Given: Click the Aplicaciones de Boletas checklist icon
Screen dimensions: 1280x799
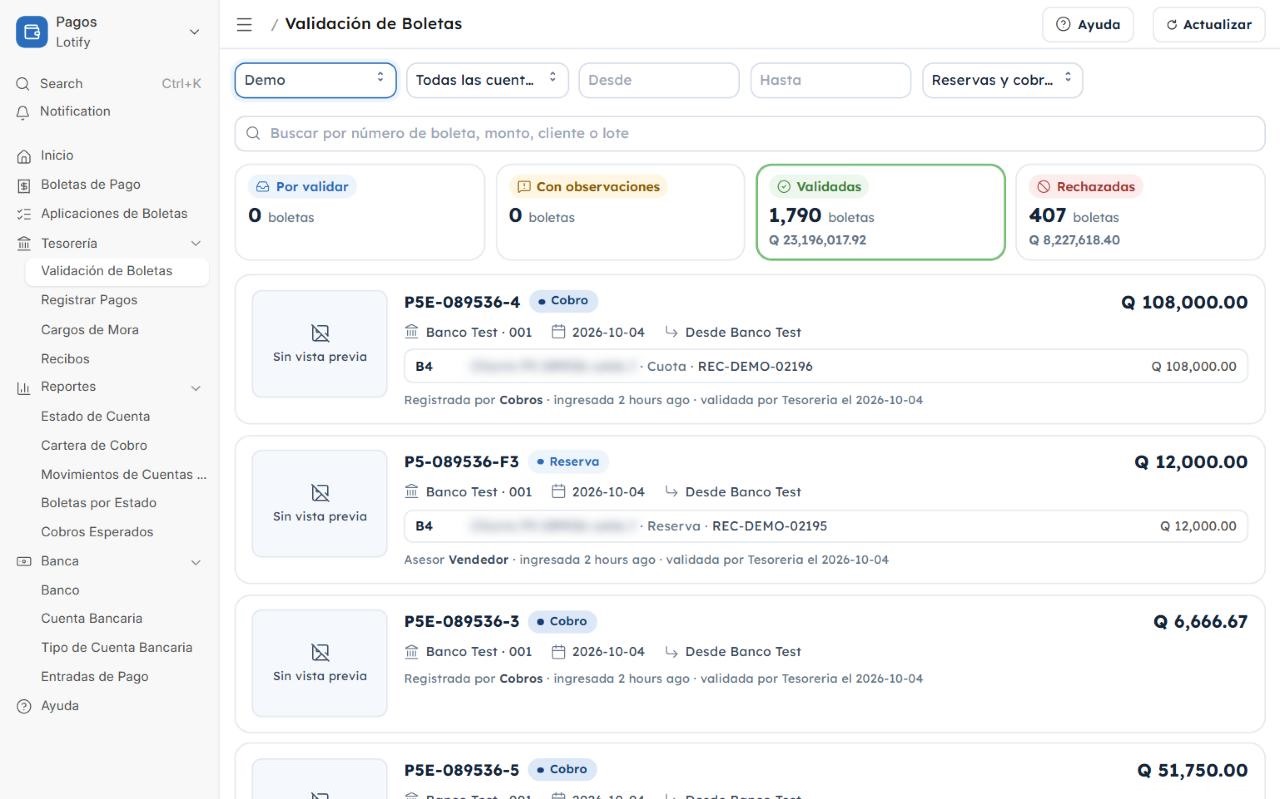Looking at the screenshot, I should pos(24,214).
